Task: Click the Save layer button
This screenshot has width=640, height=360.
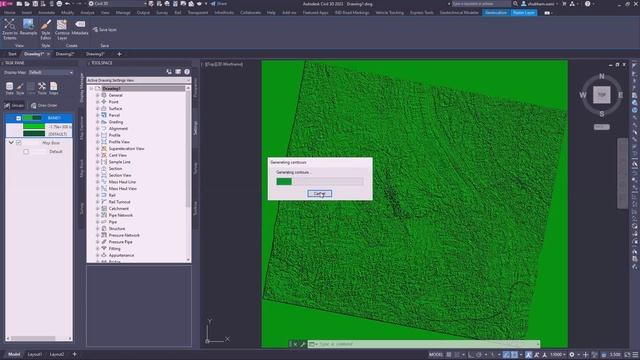Action: click(105, 29)
